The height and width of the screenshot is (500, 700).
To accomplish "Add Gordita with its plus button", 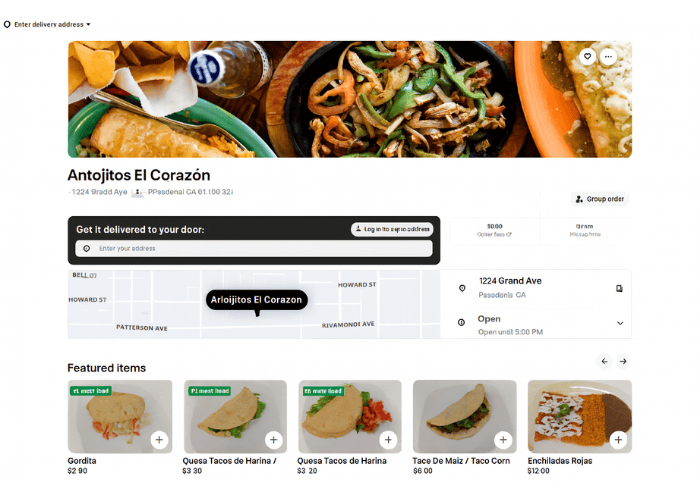I will coord(159,440).
